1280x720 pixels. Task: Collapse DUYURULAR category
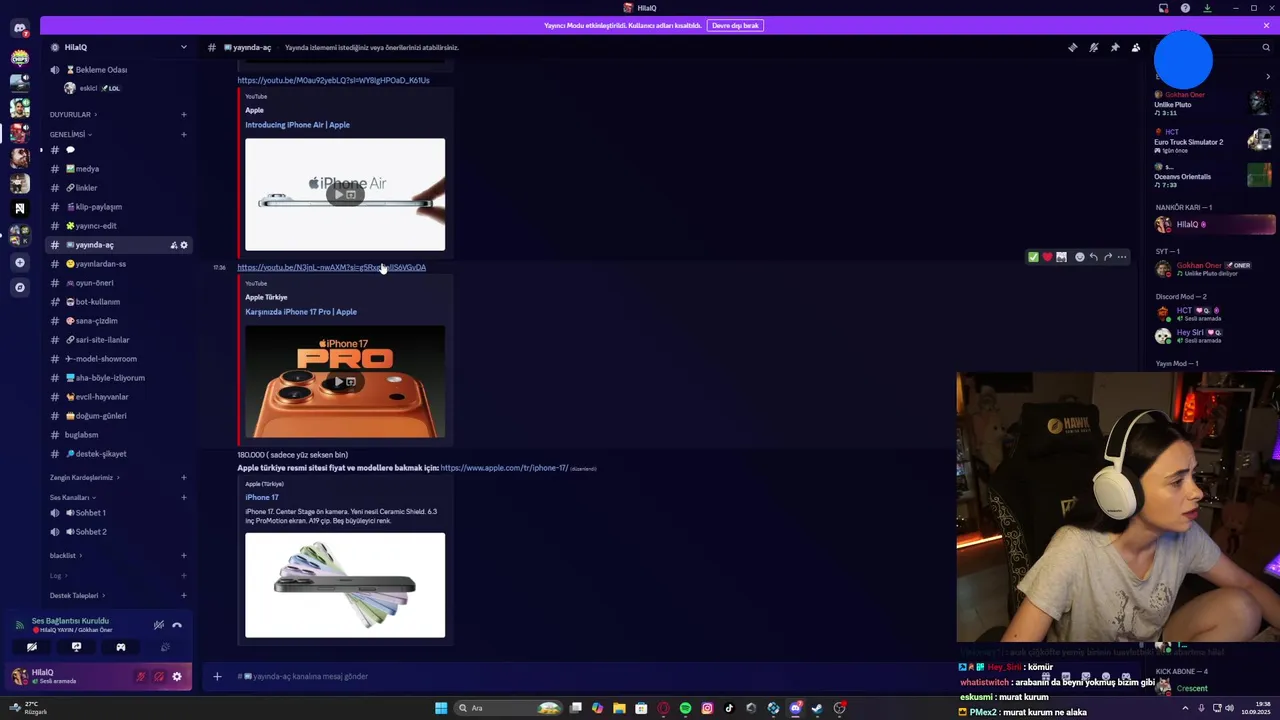pos(72,115)
